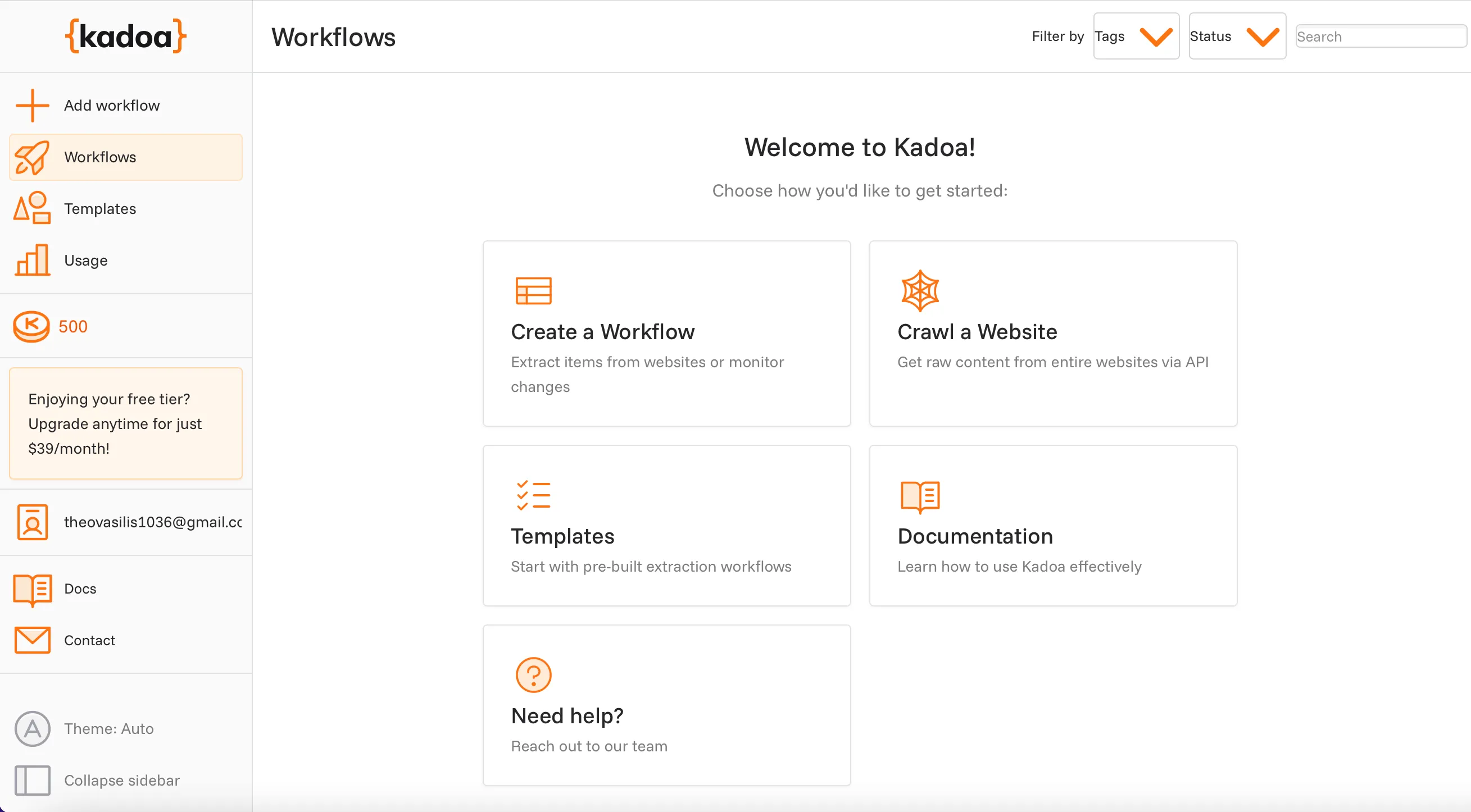Click the envelope Contact icon
Viewport: 1471px width, 812px height.
click(33, 640)
